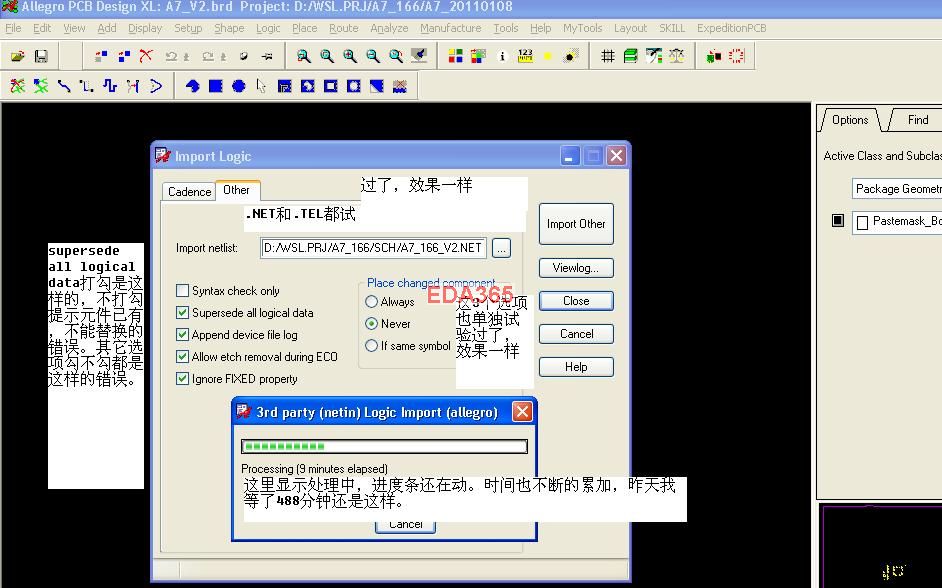The width and height of the screenshot is (942, 588).
Task: Select the Add Connect routing icon
Action: 64,86
